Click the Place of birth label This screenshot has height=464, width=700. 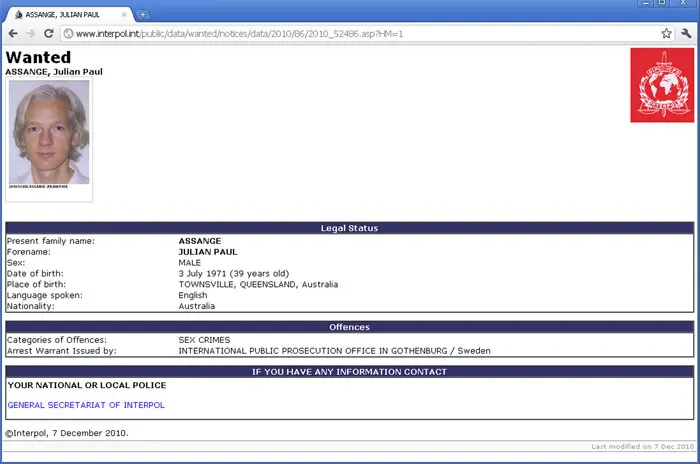pyautogui.click(x=36, y=284)
